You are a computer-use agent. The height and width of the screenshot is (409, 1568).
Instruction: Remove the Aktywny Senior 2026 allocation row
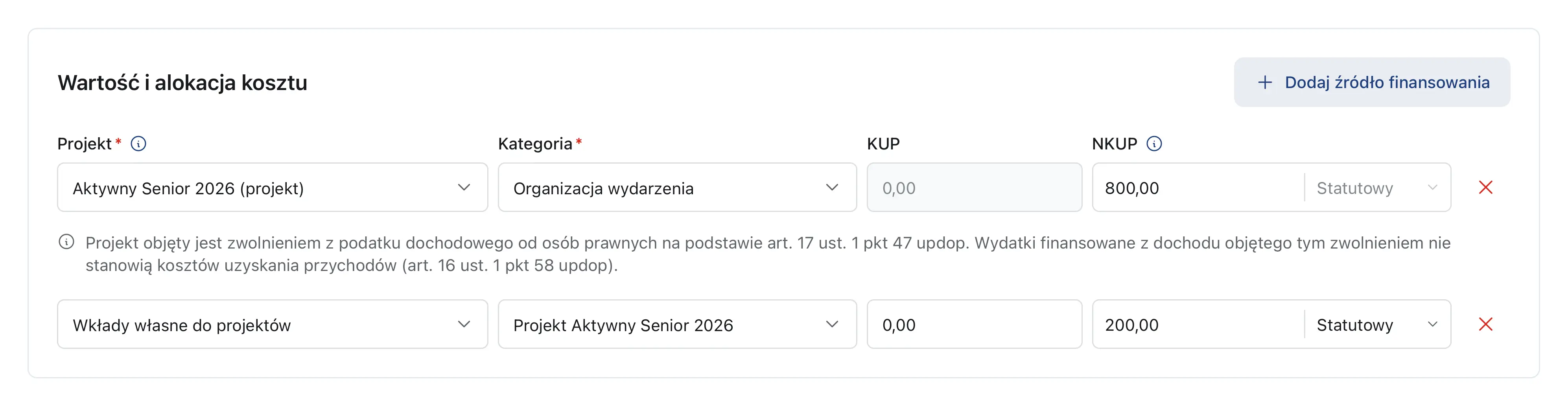(1485, 188)
